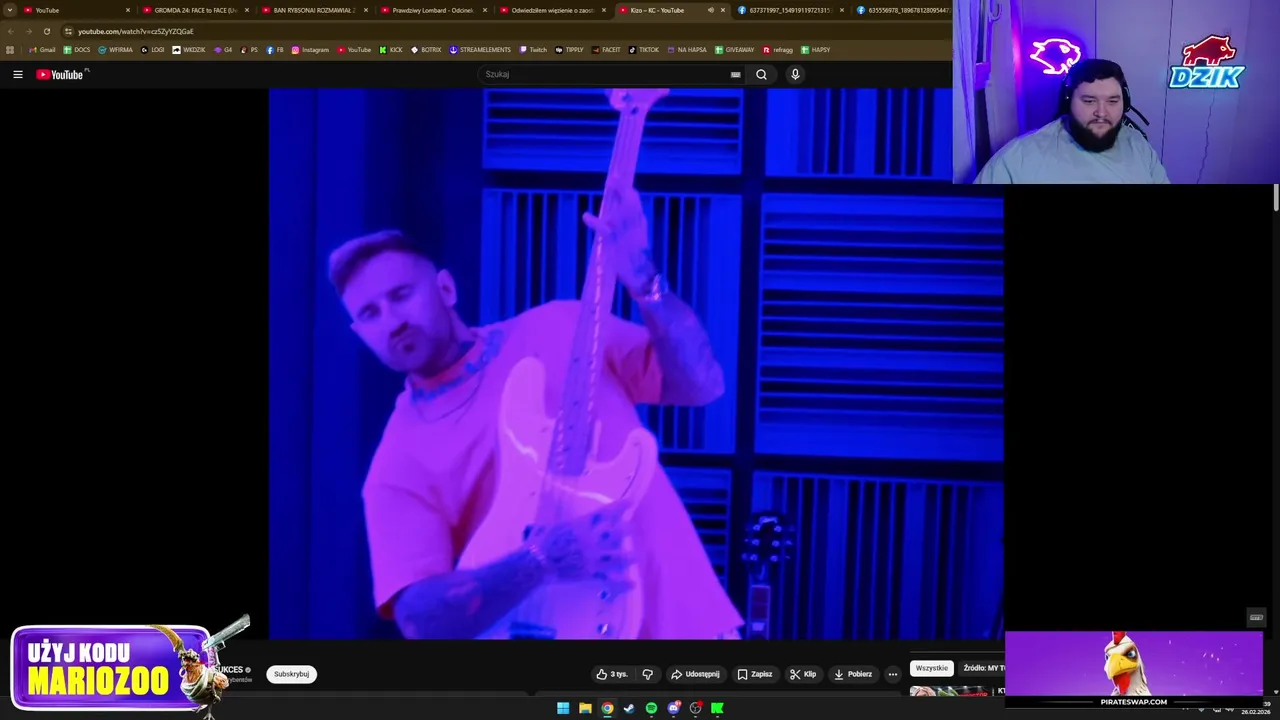Image resolution: width=1280 pixels, height=720 pixels.
Task: Open on-screen keyboard icon in search box
Action: click(735, 74)
